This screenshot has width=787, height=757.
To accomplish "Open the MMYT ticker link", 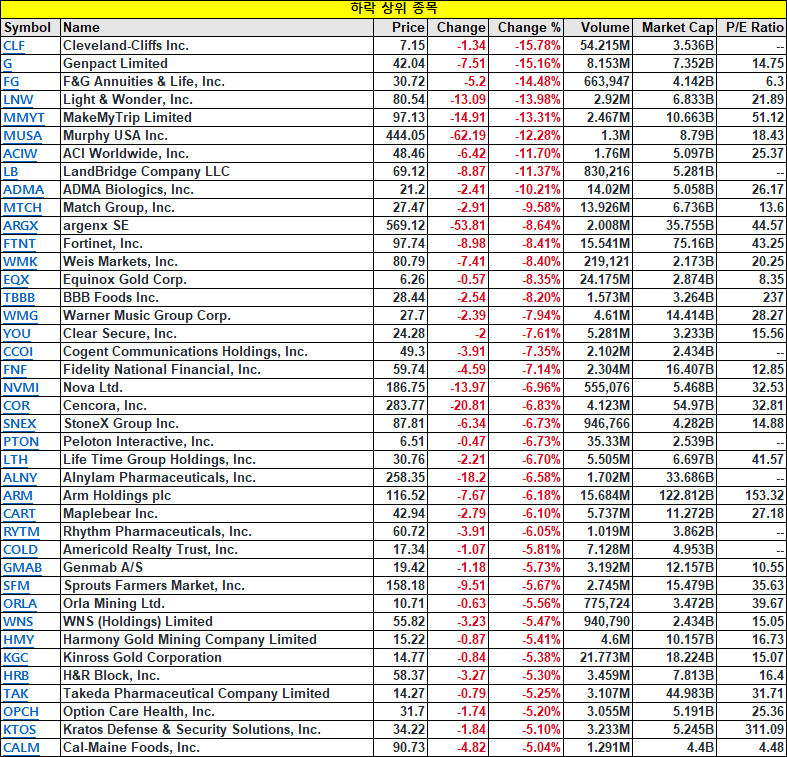I will [24, 118].
